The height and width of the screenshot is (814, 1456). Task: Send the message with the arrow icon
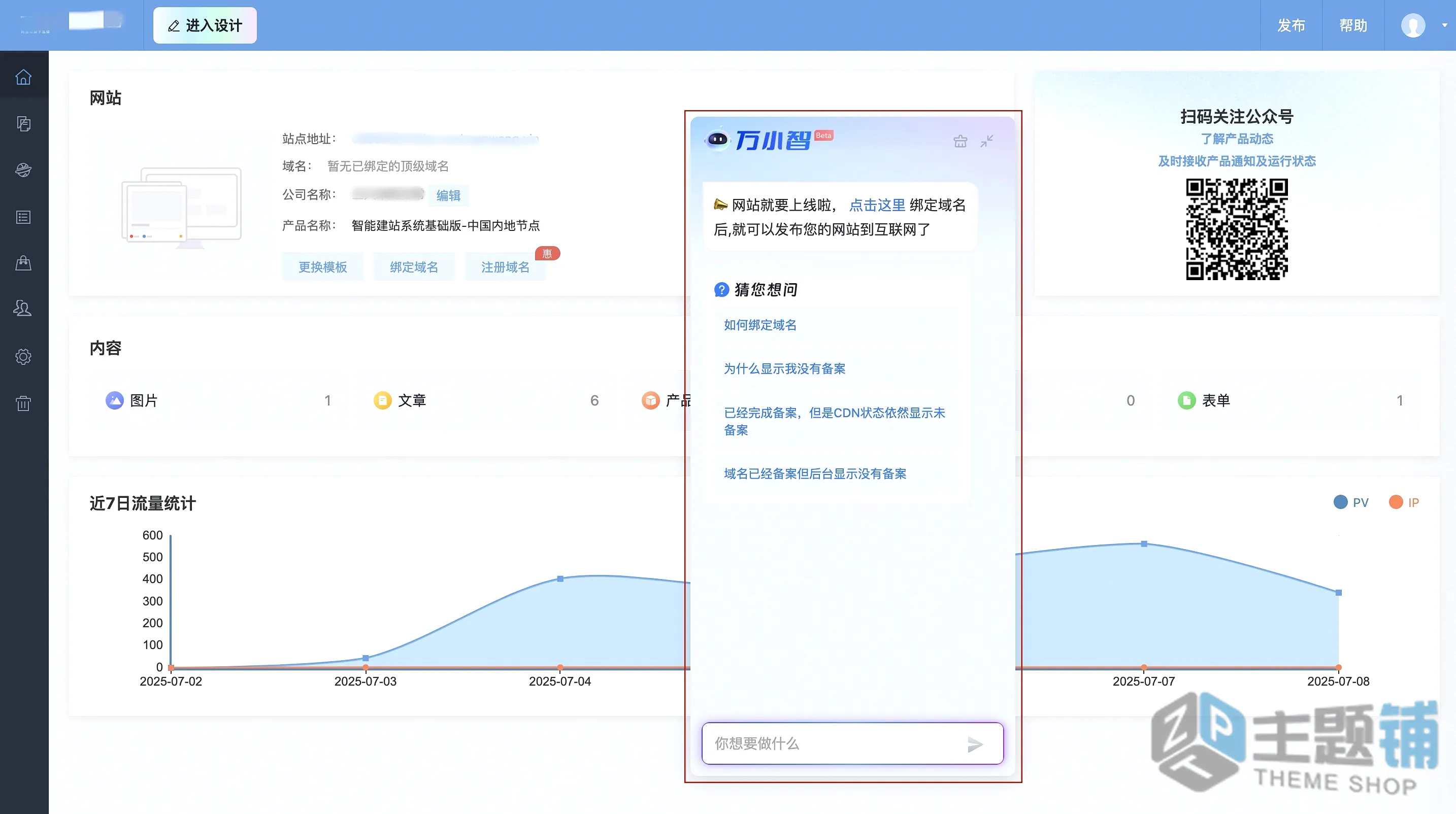975,744
